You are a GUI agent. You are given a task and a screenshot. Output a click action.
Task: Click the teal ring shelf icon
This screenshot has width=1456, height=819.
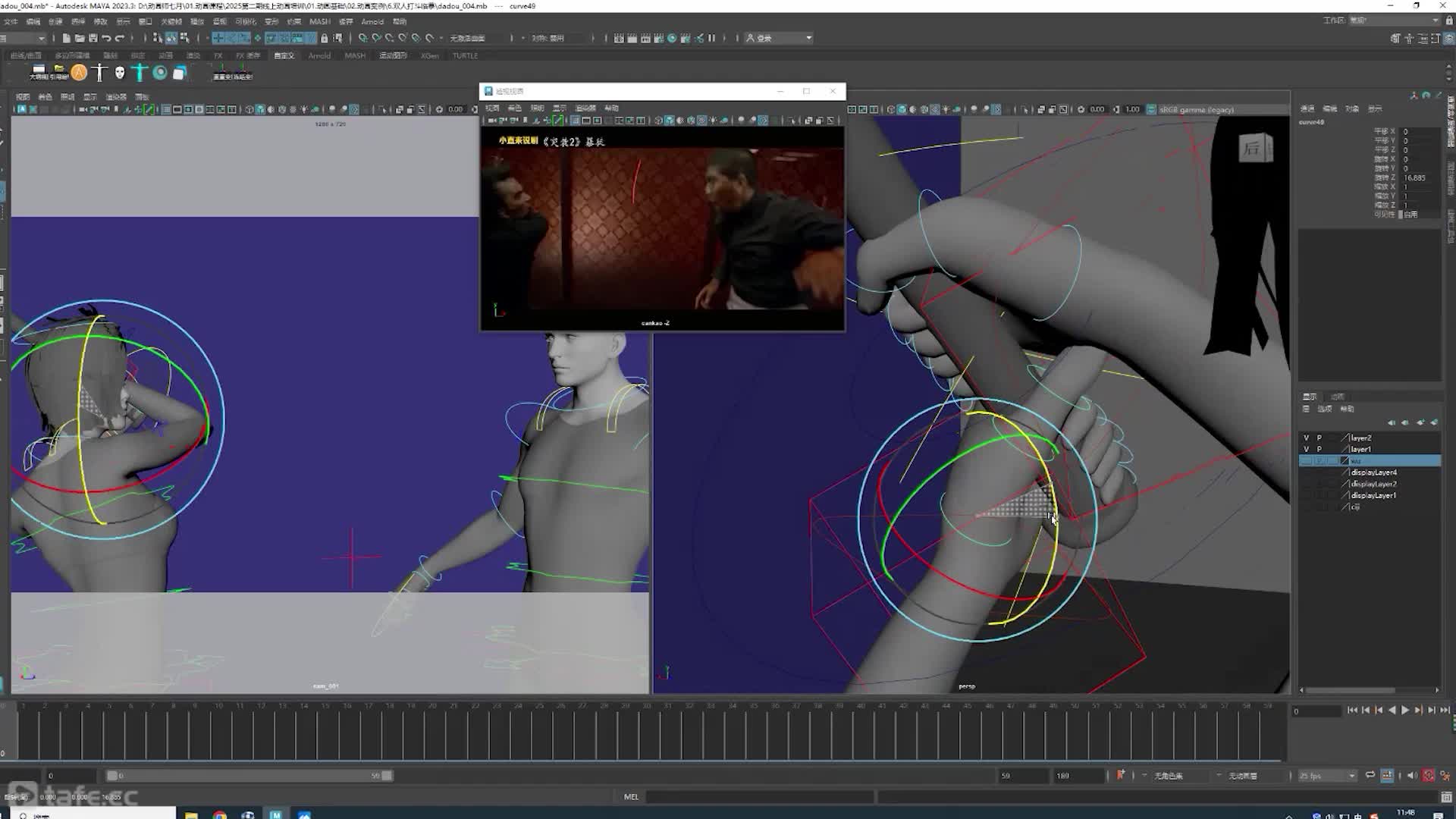[160, 73]
